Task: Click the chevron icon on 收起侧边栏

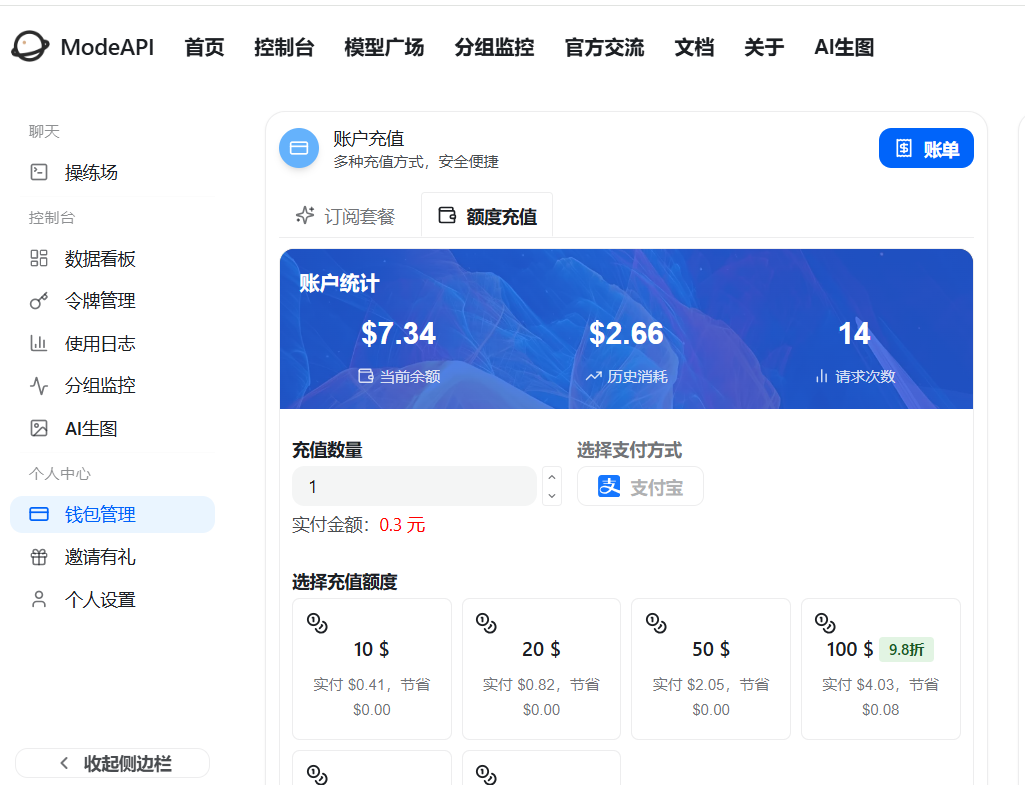Action: pos(64,763)
